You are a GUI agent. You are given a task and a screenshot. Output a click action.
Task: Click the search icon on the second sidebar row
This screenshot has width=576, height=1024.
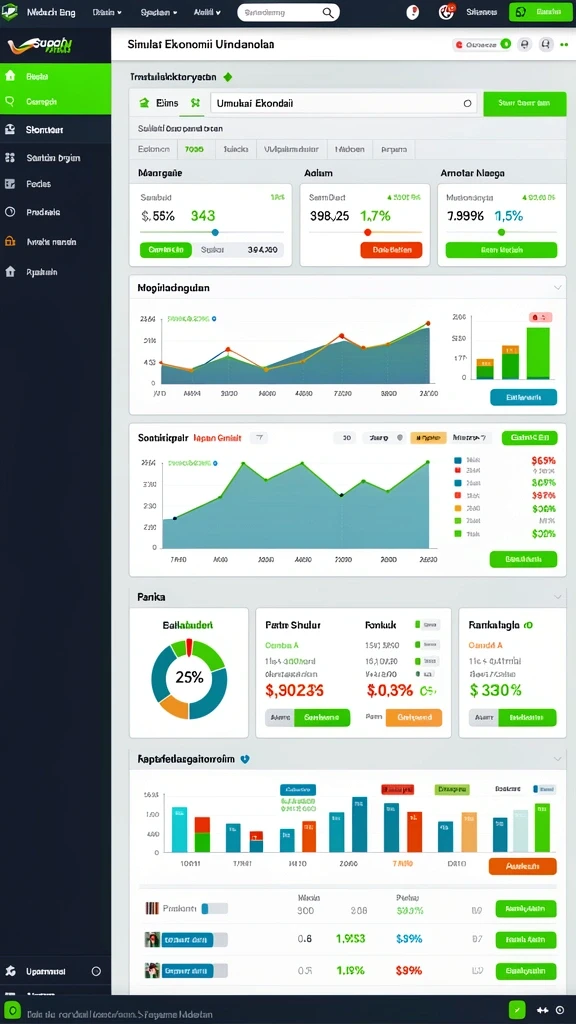pyautogui.click(x=9, y=102)
